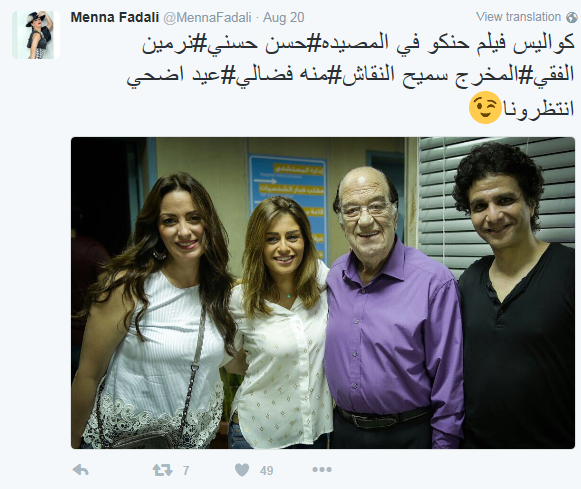Click the globe icon beside View translation
The image size is (581, 489).
572,17
